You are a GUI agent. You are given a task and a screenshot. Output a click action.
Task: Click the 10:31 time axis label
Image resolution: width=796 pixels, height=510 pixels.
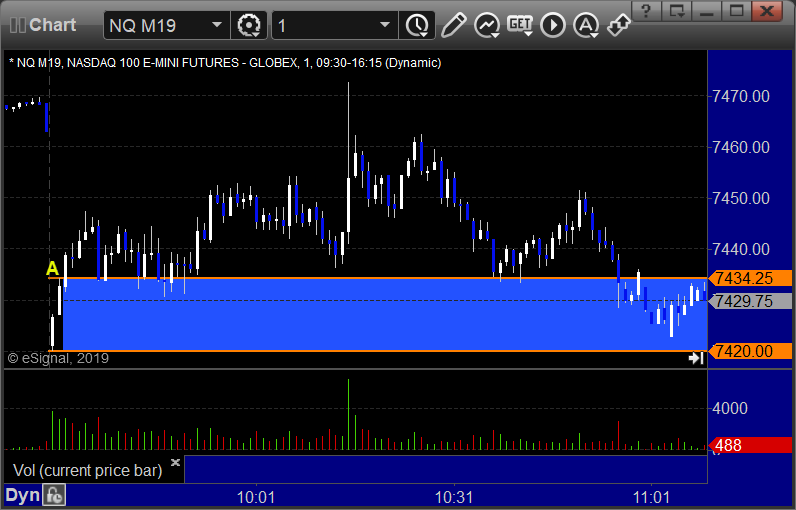click(454, 497)
